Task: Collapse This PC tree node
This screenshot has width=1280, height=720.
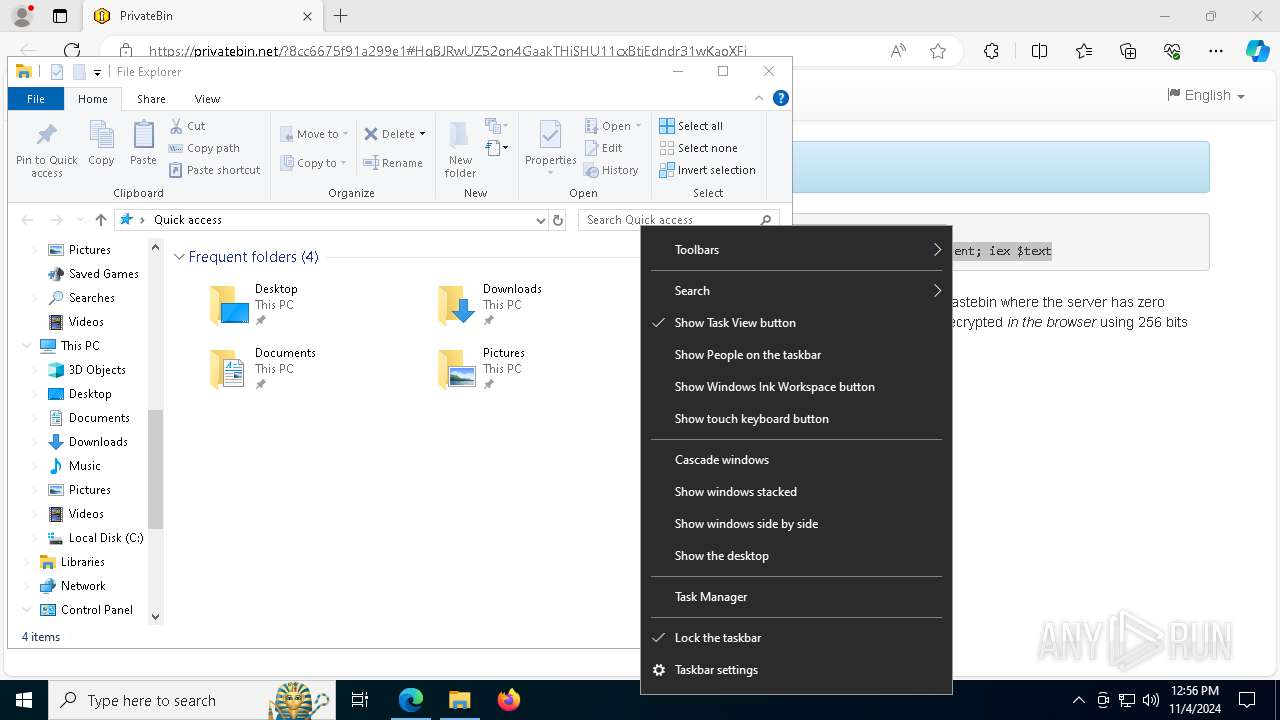Action: 27,346
